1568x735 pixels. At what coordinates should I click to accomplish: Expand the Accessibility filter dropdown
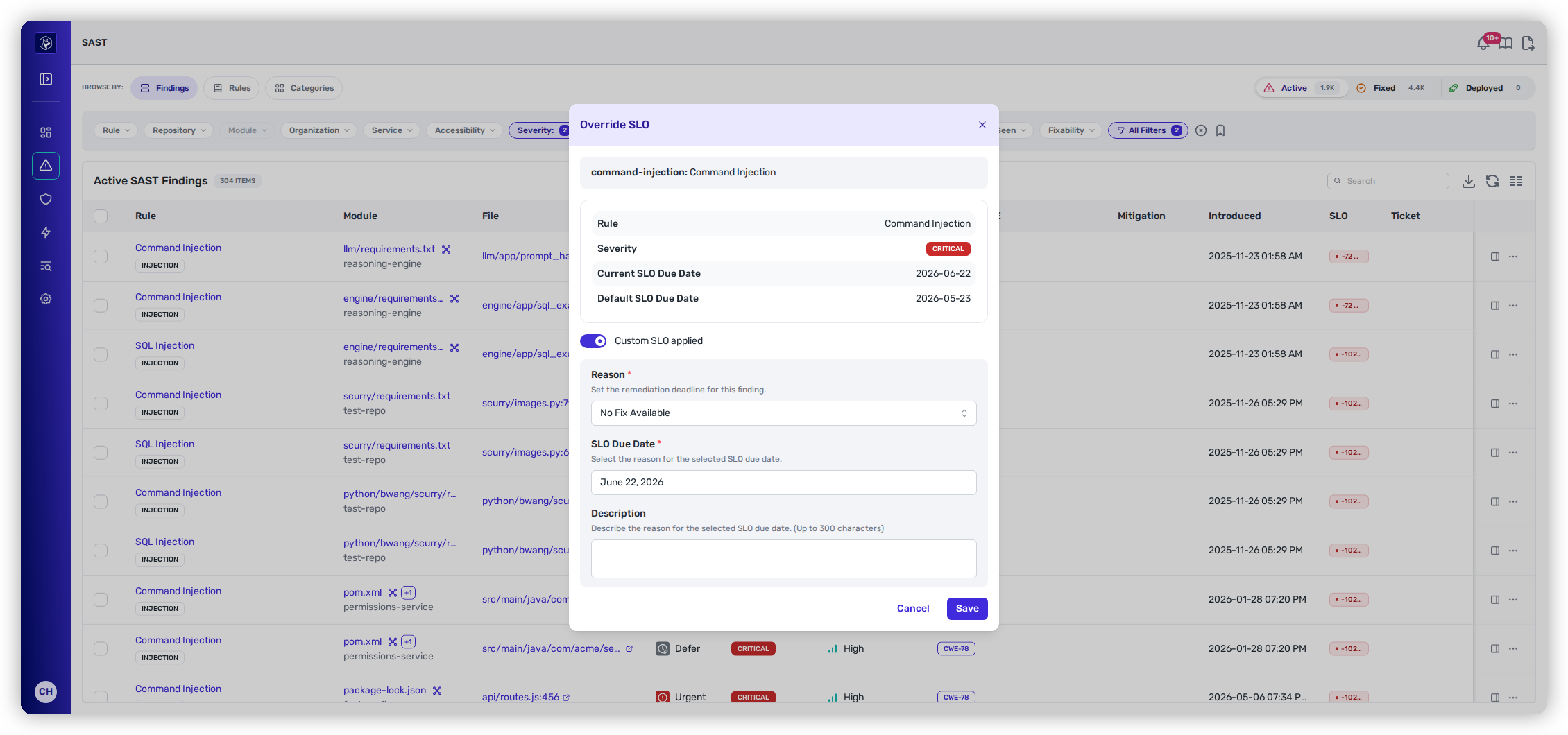(464, 130)
